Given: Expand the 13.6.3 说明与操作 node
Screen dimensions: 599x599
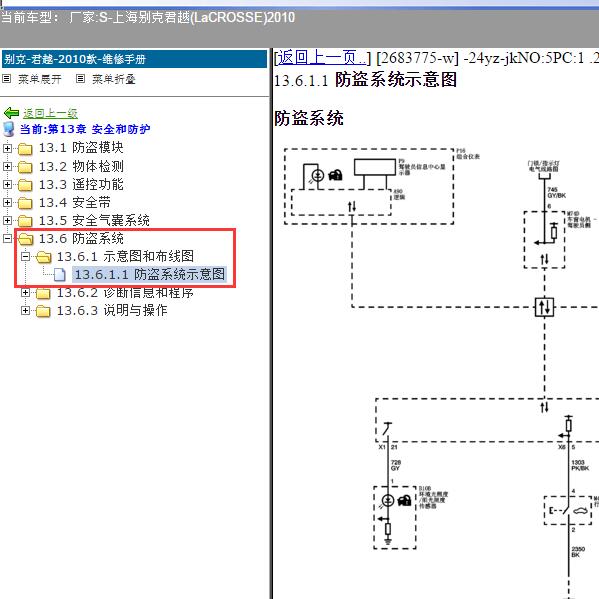Looking at the screenshot, I should tap(25, 311).
